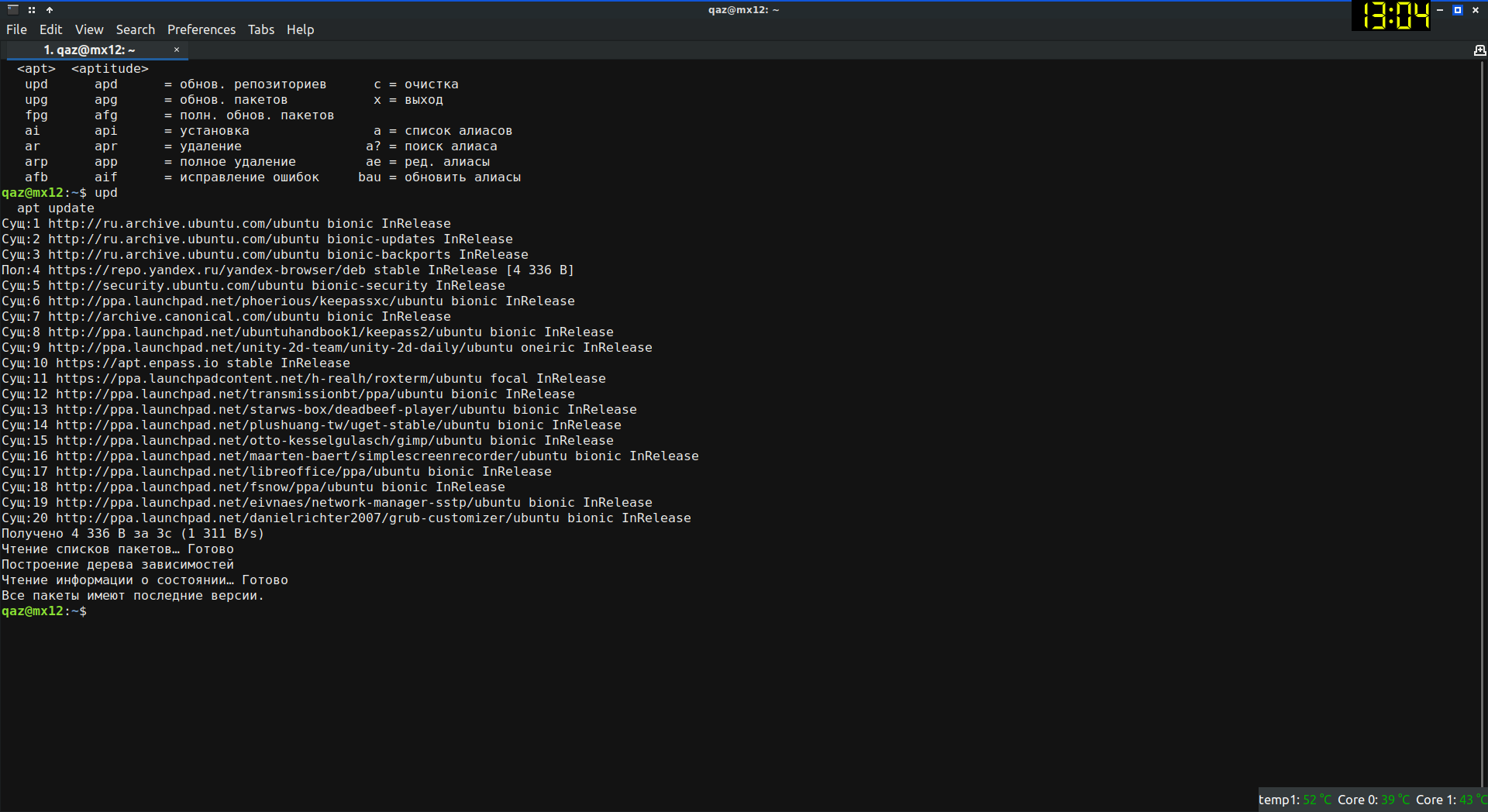Click the up-arrow icon in title bar
Image resolution: width=1488 pixels, height=812 pixels.
50,9
